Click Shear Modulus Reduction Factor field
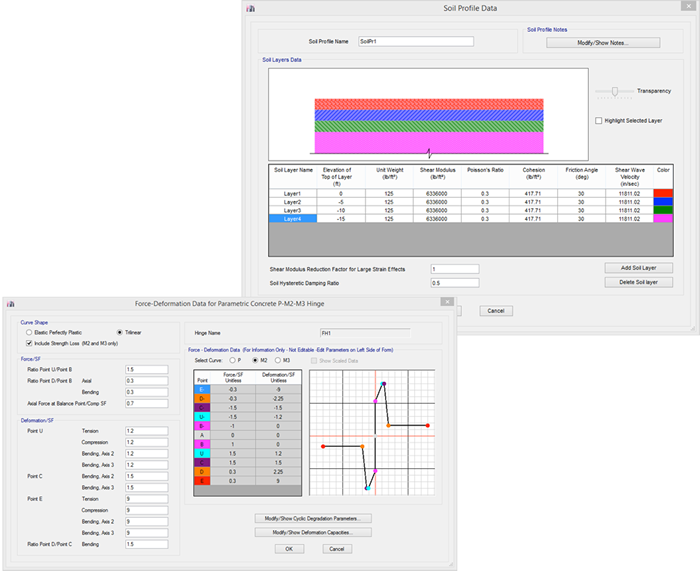Image resolution: width=700 pixels, height=571 pixels. pyautogui.click(x=455, y=269)
